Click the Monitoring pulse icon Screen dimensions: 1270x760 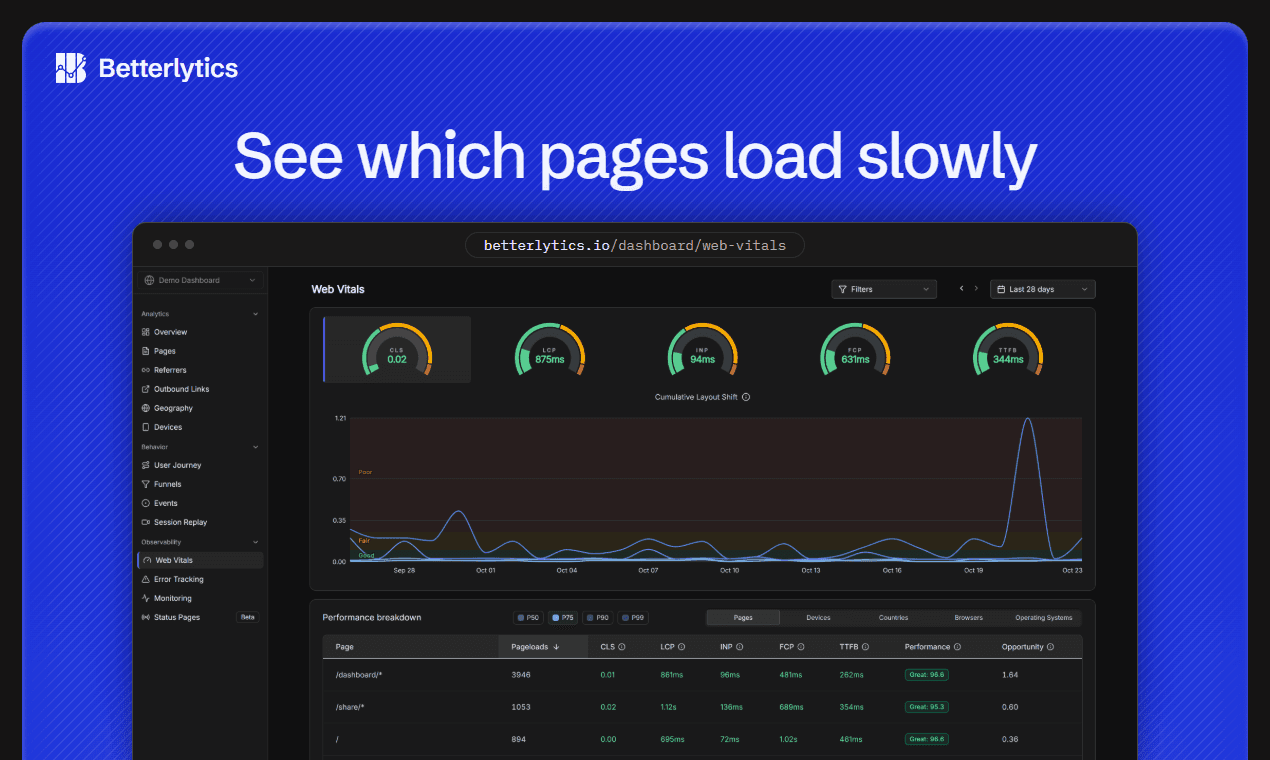pyautogui.click(x=146, y=598)
